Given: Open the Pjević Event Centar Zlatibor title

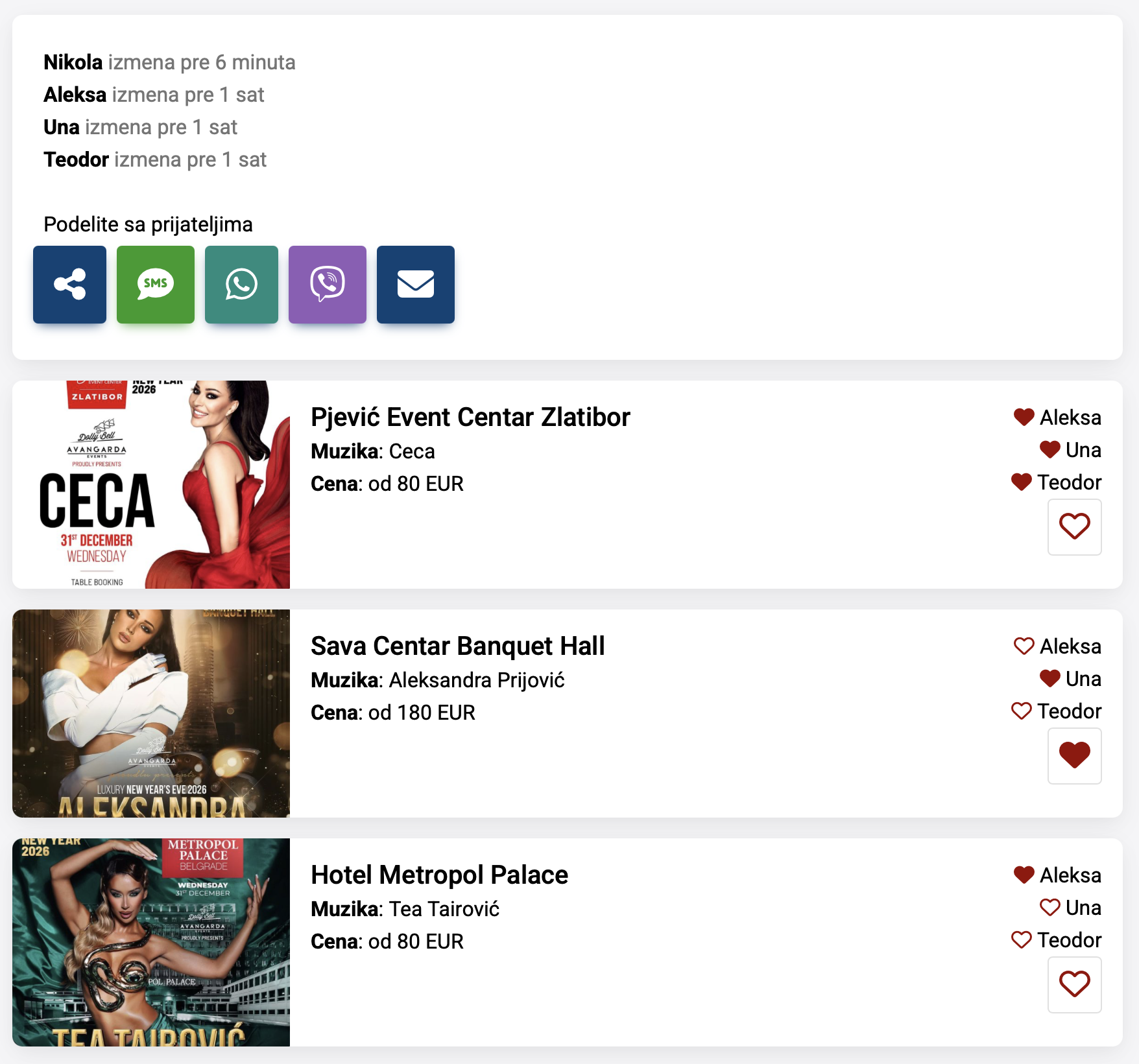Looking at the screenshot, I should coord(470,418).
